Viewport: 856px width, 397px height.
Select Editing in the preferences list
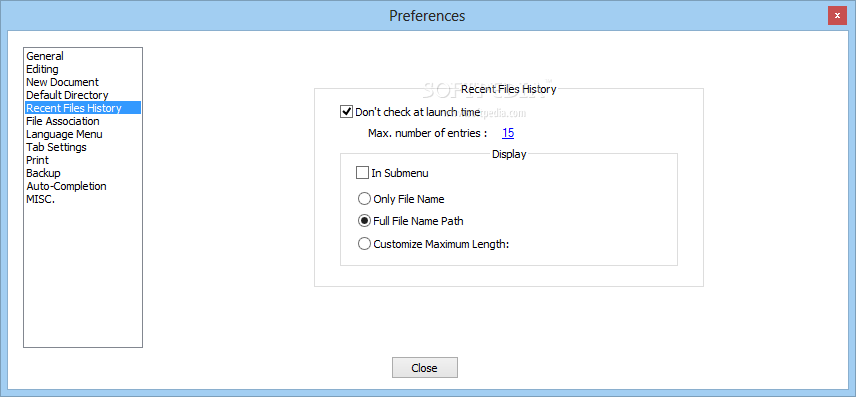coord(82,69)
